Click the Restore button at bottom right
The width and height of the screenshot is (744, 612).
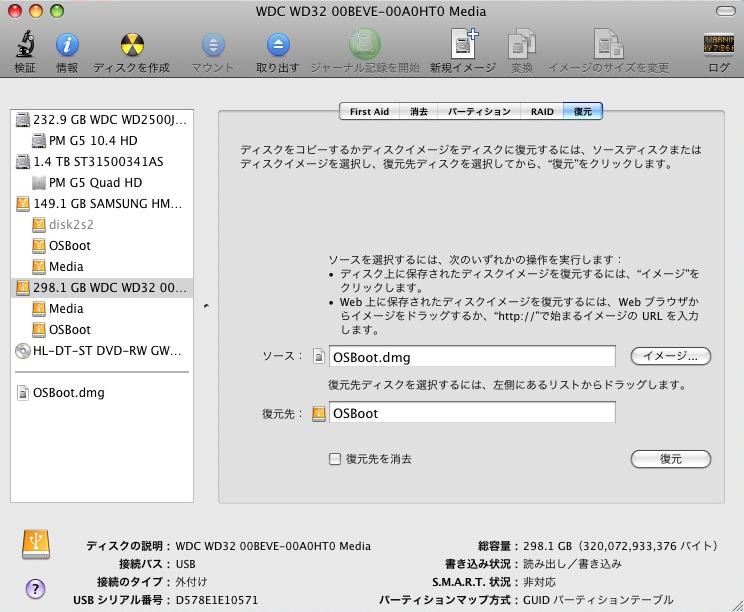click(670, 459)
